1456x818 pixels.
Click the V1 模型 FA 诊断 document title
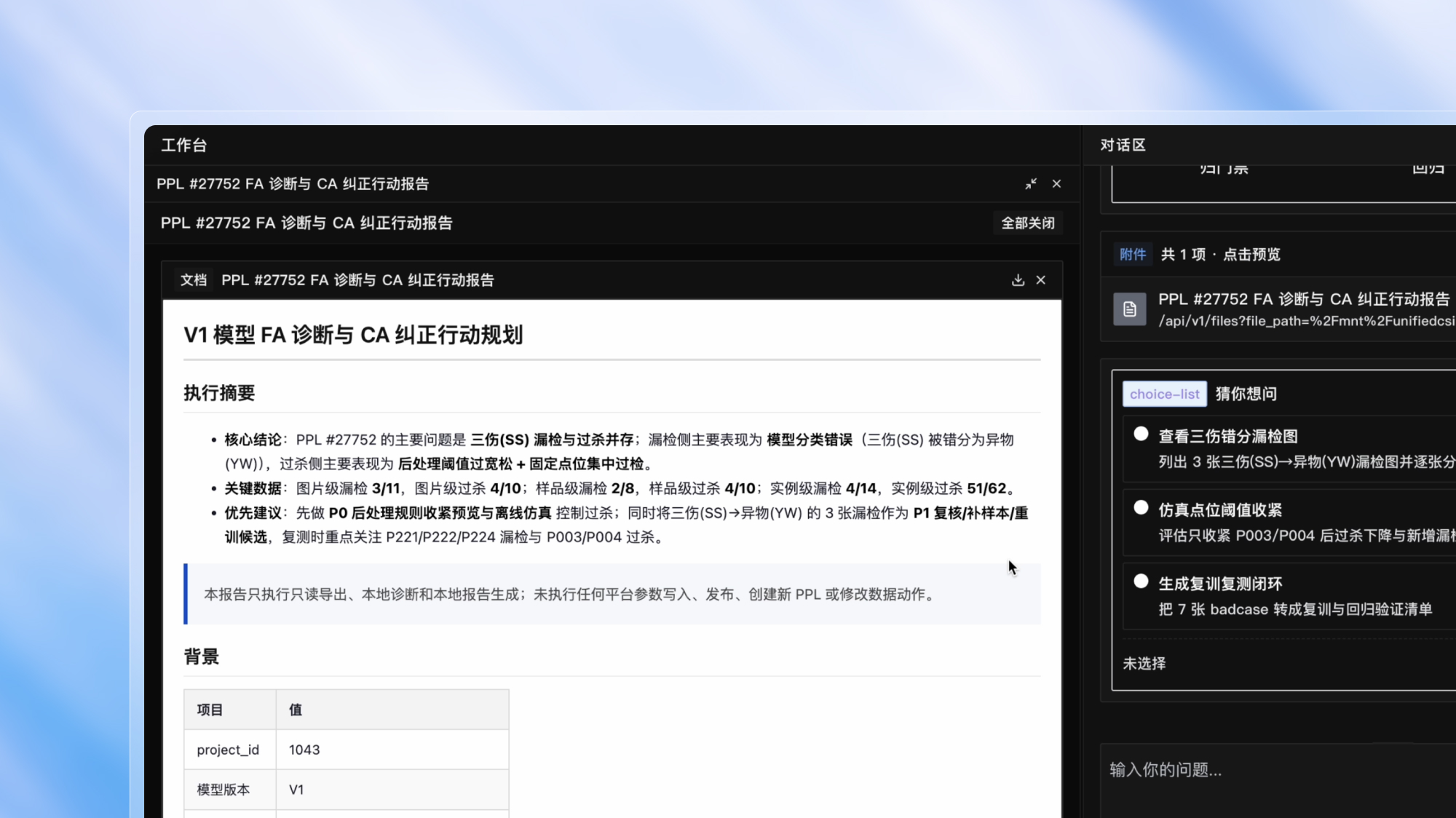(x=353, y=335)
